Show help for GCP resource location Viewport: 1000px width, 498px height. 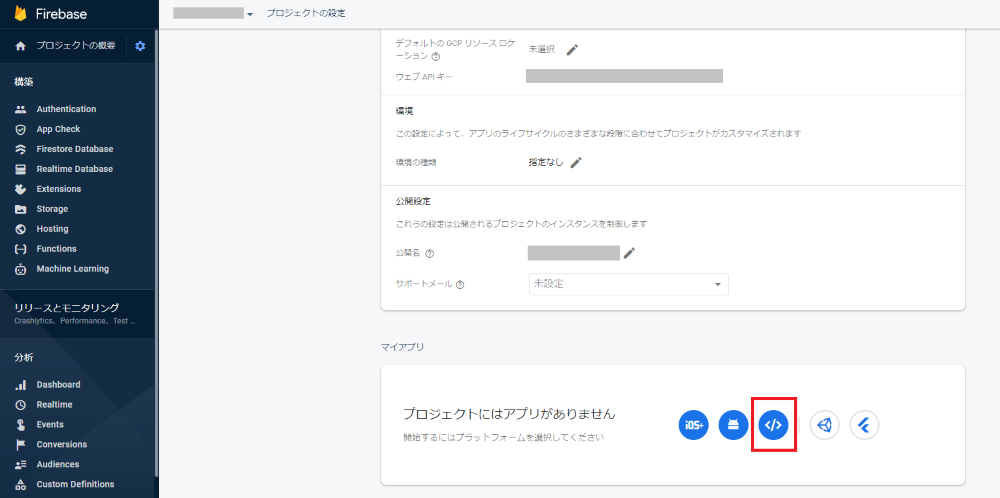436,56
